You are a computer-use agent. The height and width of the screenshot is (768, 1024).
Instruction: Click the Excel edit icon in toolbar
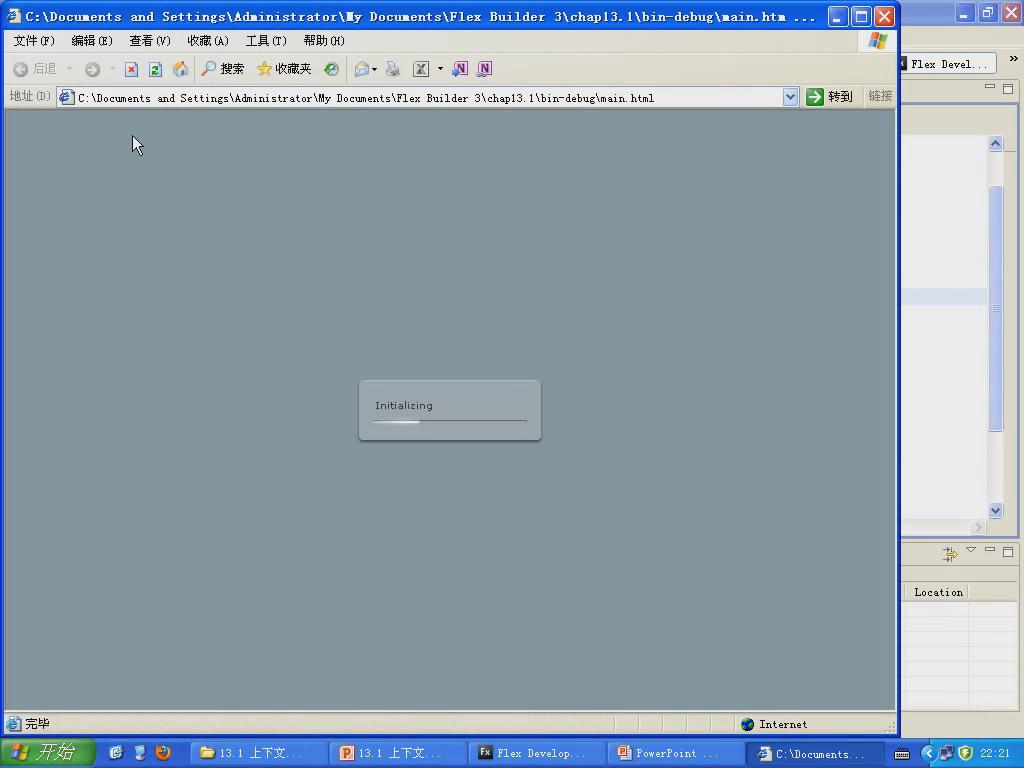tap(421, 69)
